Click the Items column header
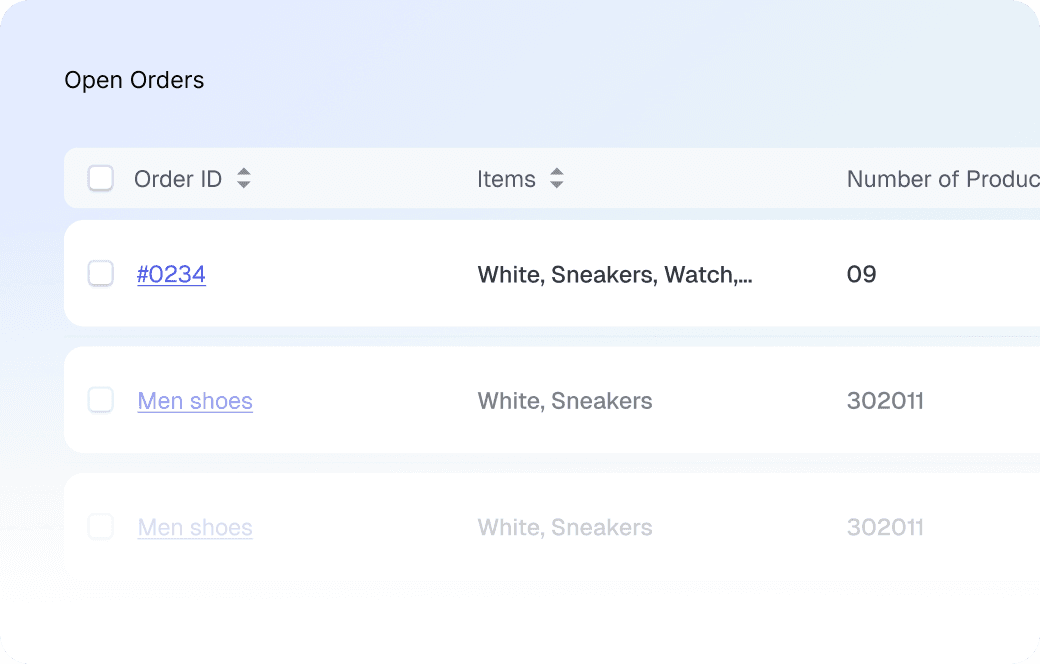This screenshot has height=664, width=1040. click(x=506, y=179)
